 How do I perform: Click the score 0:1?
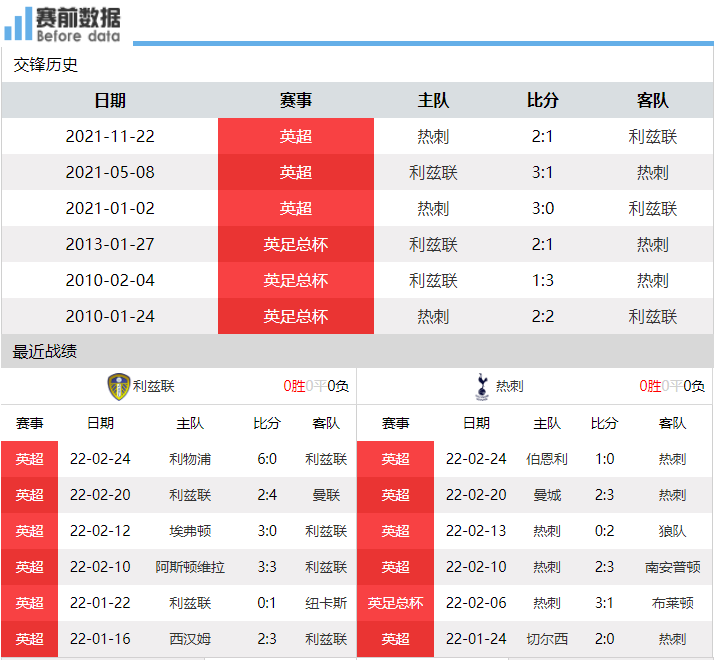[x=267, y=603]
